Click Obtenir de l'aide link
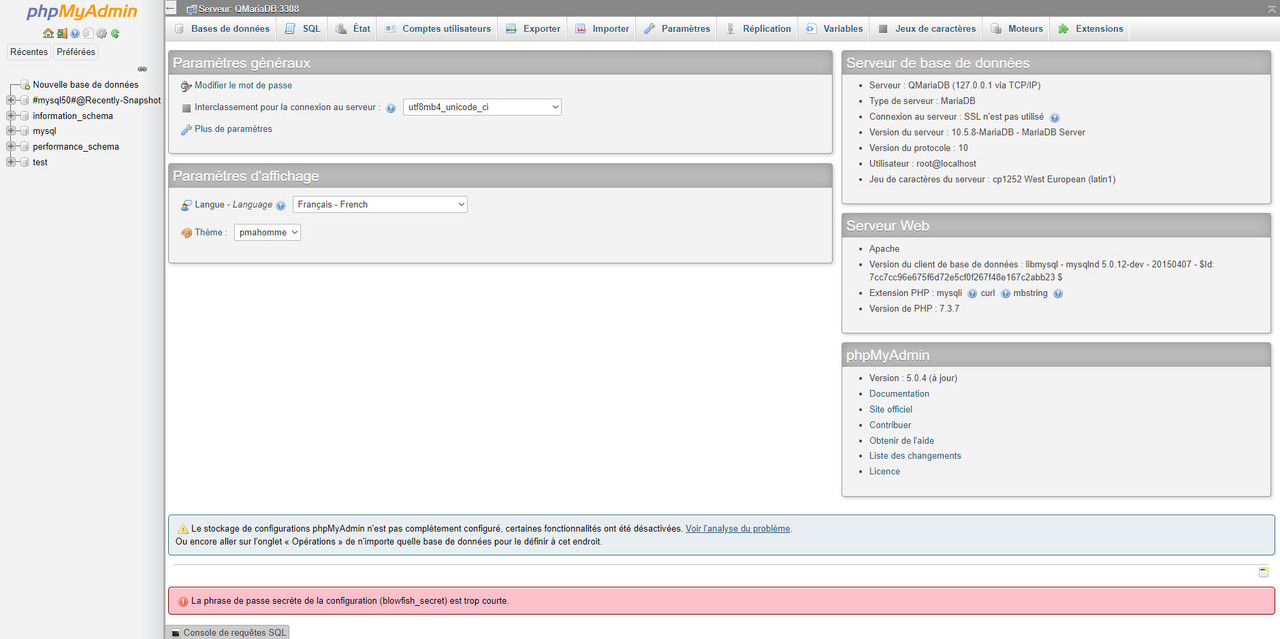The width and height of the screenshot is (1280, 639). coord(902,440)
